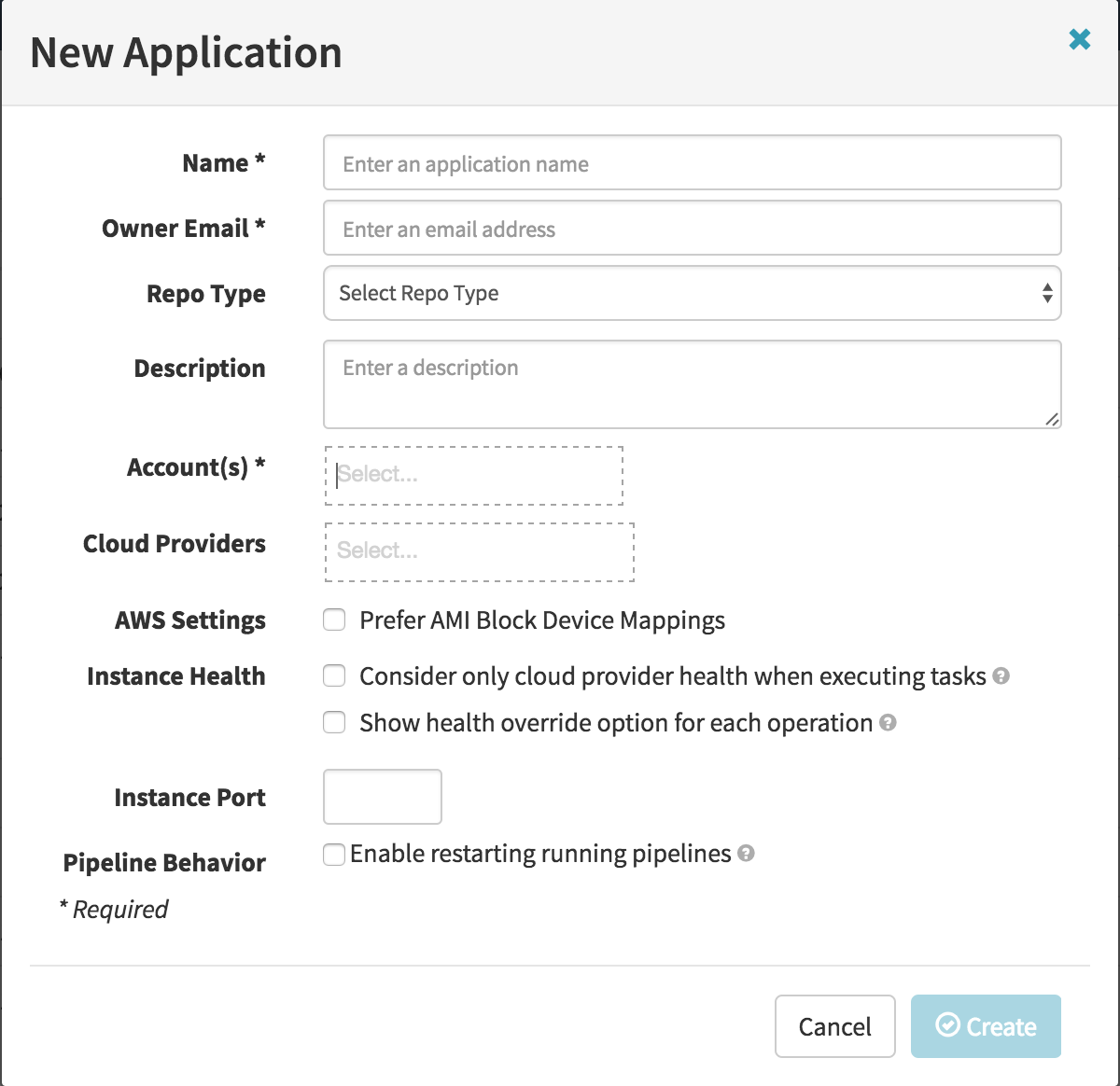Click the Owner Email input field
Screen dimensions: 1120x1086
coord(692,229)
